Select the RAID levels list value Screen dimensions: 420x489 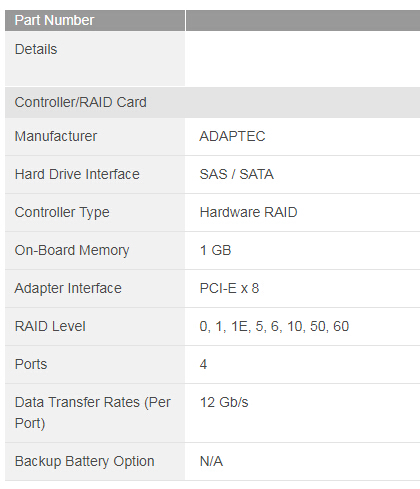coord(274,326)
